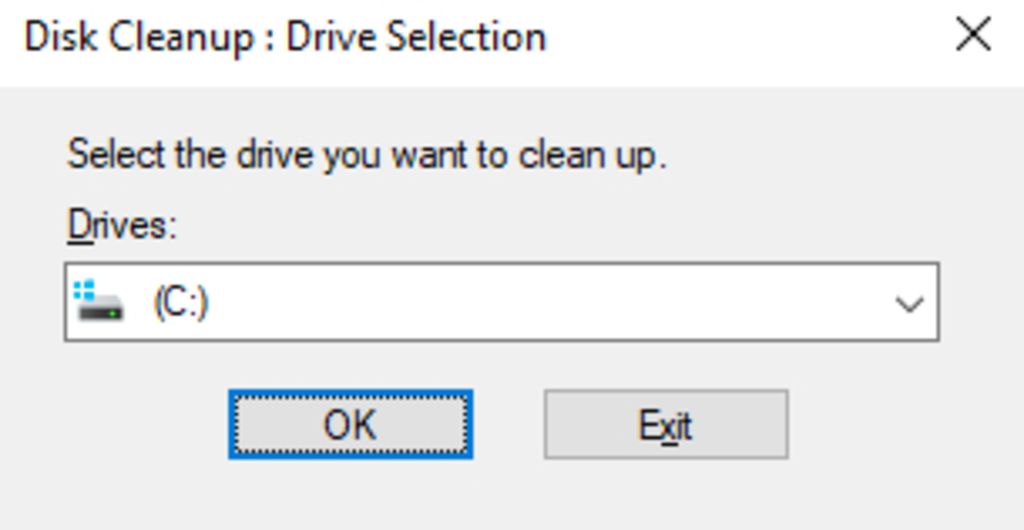Confirm drive selection with OK
Viewport: 1024px width, 530px height.
(x=351, y=425)
